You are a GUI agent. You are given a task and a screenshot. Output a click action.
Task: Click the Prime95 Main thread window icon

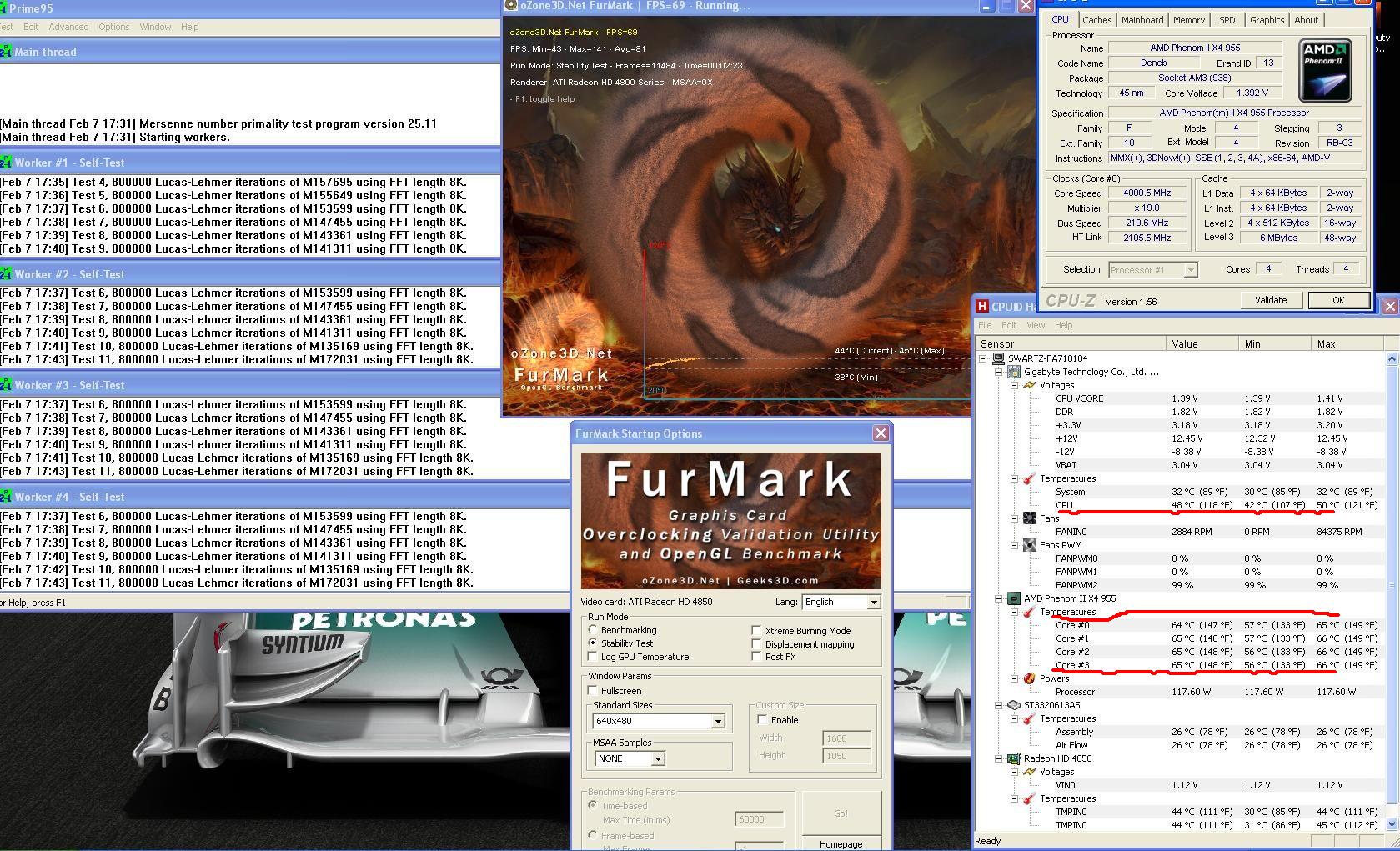pyautogui.click(x=5, y=52)
